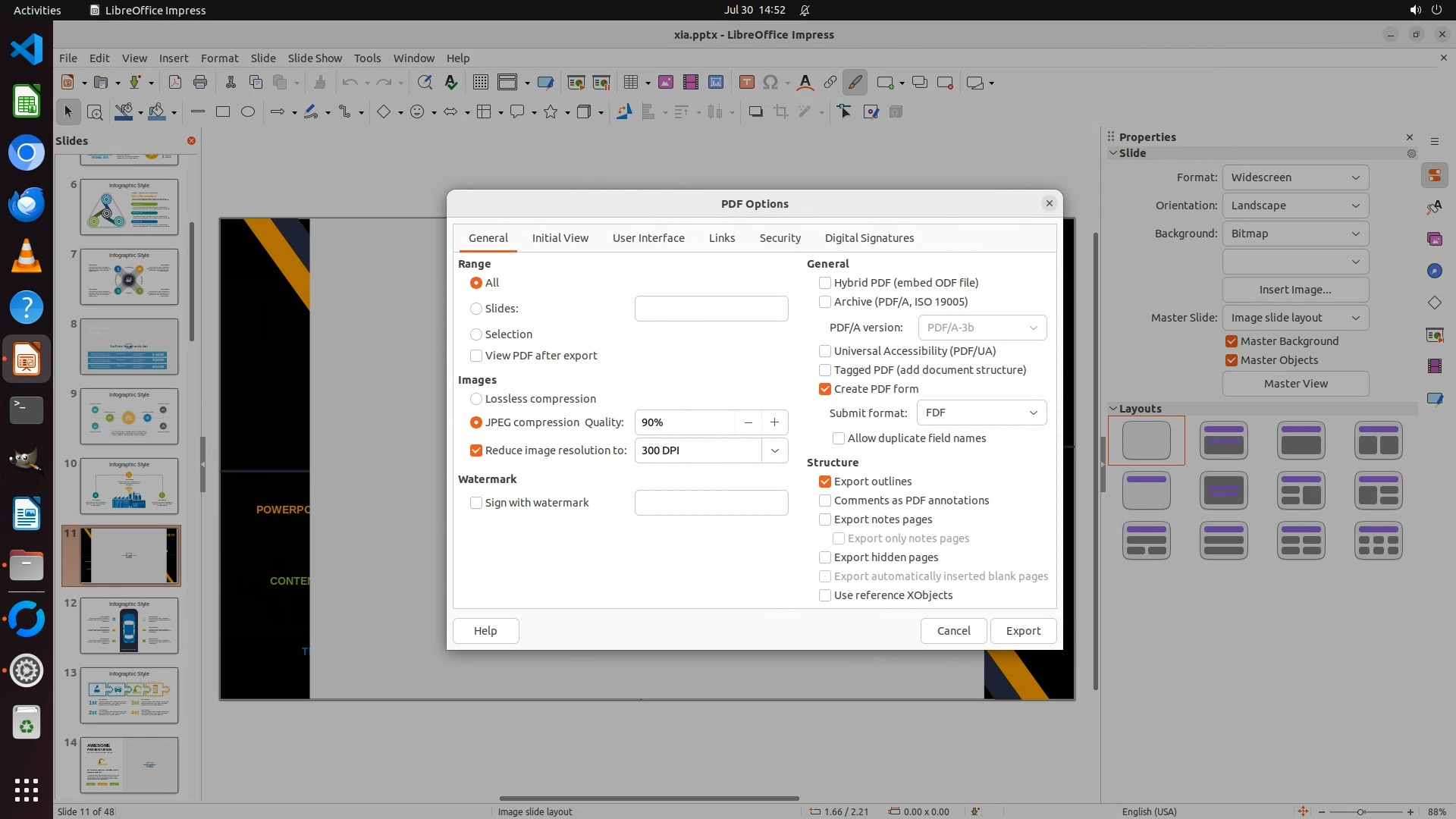
Task: Open Thunderbird from the dock
Action: click(x=27, y=205)
